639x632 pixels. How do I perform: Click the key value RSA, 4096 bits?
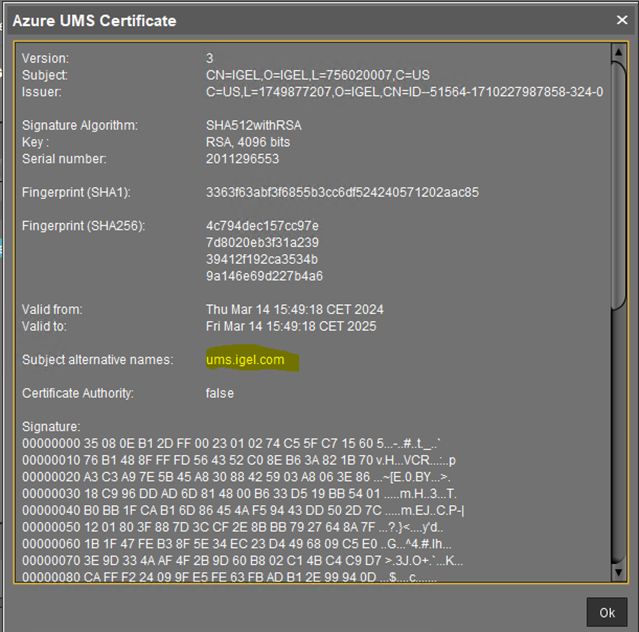248,142
